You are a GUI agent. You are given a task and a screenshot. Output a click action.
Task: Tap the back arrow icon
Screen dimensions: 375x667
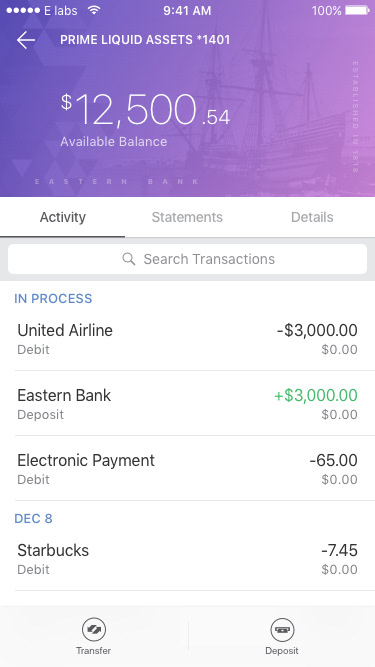[26, 40]
